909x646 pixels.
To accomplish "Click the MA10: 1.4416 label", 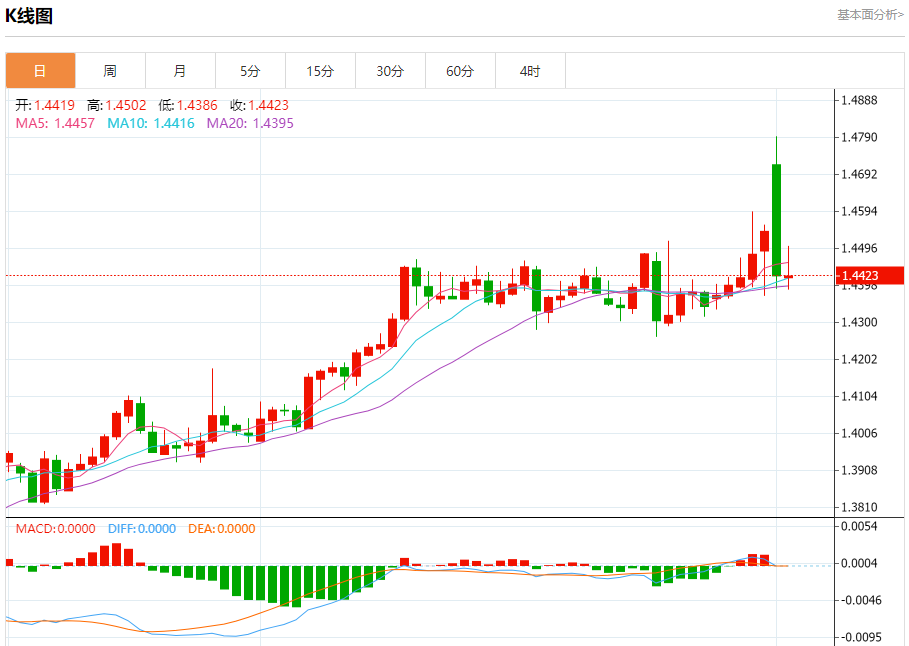I will click(x=151, y=123).
